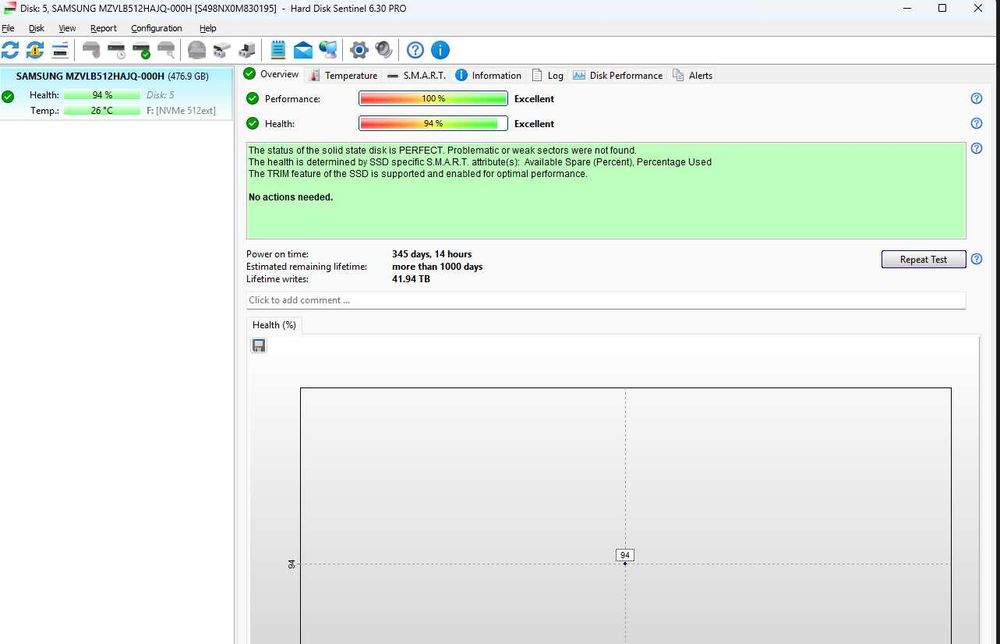The height and width of the screenshot is (644, 1000).
Task: Click the Performance 100 % gradient bar
Action: click(433, 98)
